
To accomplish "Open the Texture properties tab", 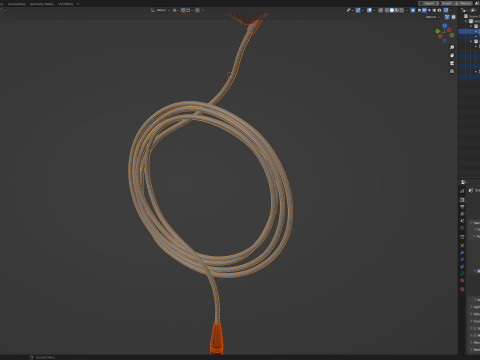I will tap(462, 289).
